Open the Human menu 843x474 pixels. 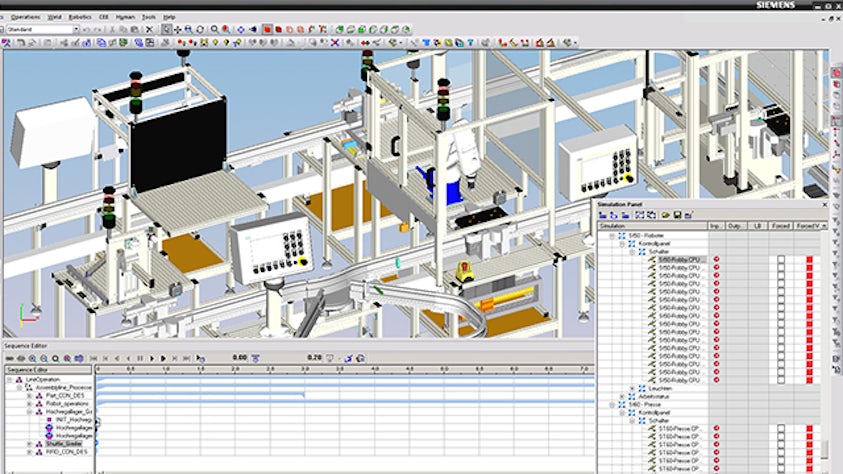pyautogui.click(x=125, y=17)
